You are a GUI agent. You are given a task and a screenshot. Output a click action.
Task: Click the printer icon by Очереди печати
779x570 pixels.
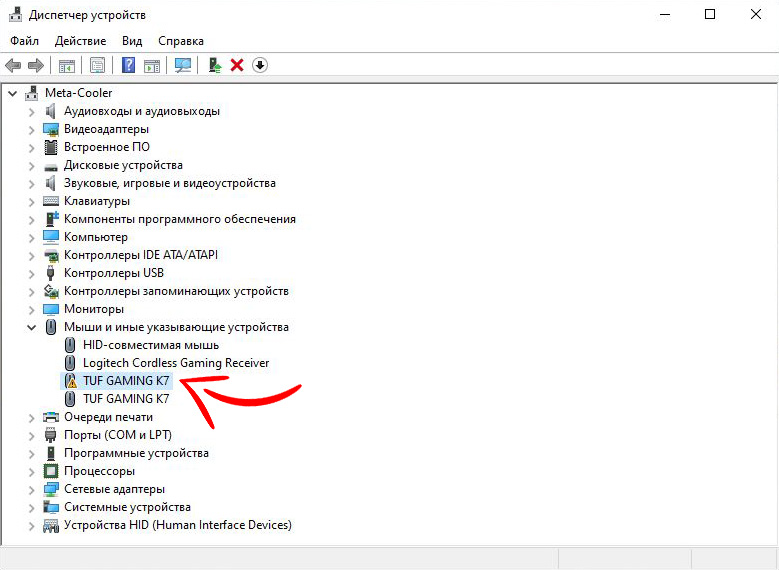click(51, 417)
